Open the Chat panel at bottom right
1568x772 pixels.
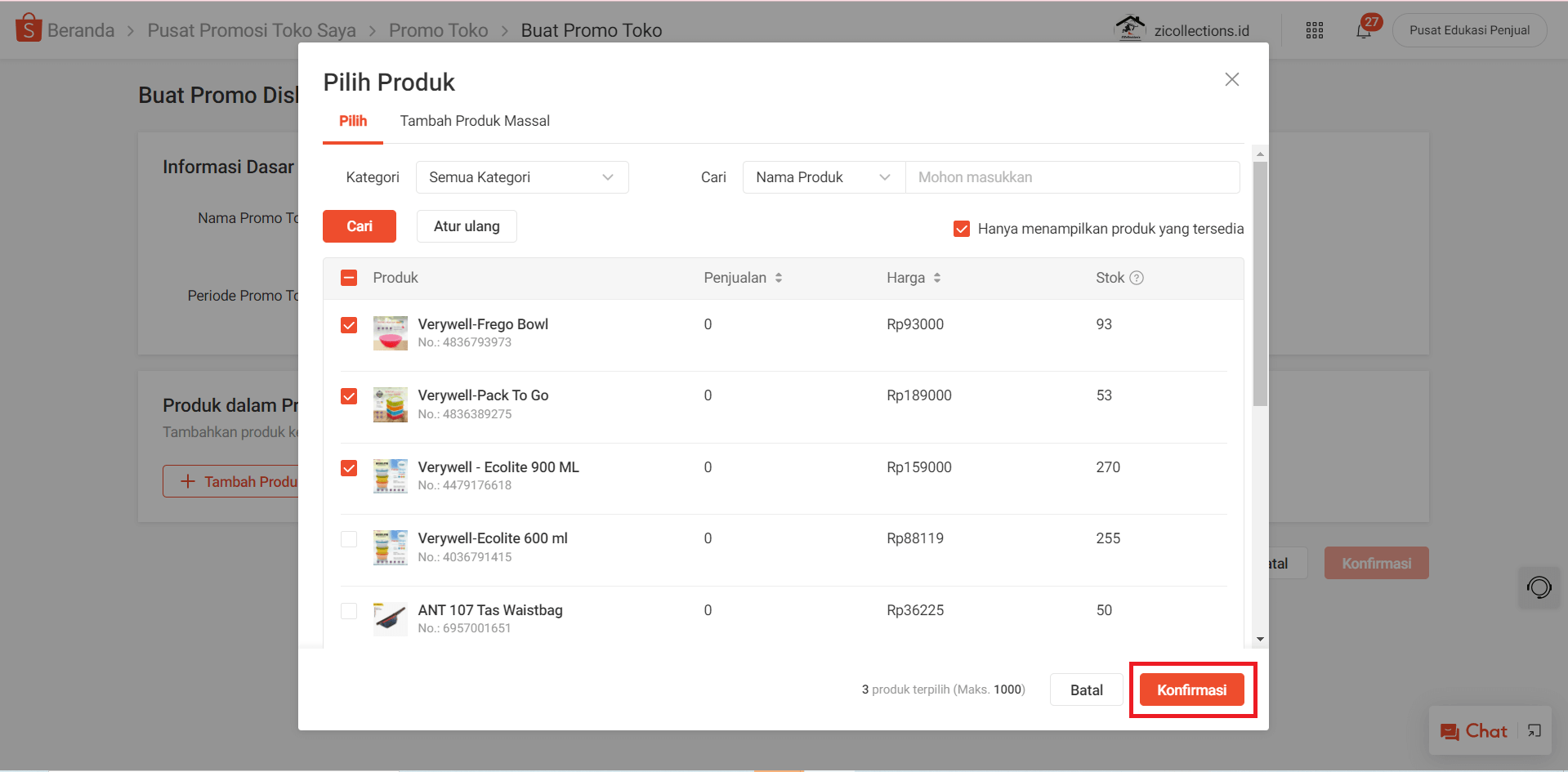[x=1476, y=730]
